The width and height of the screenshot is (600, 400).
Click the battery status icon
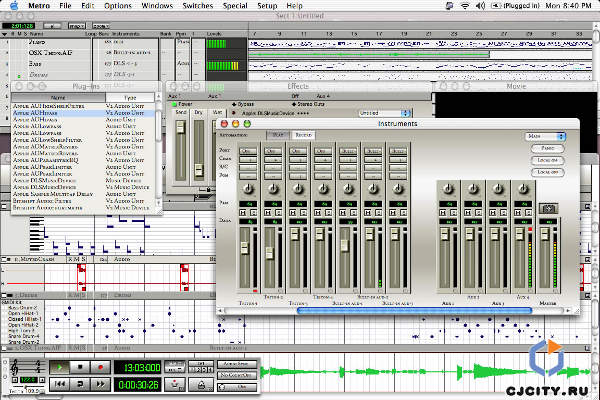(497, 5)
